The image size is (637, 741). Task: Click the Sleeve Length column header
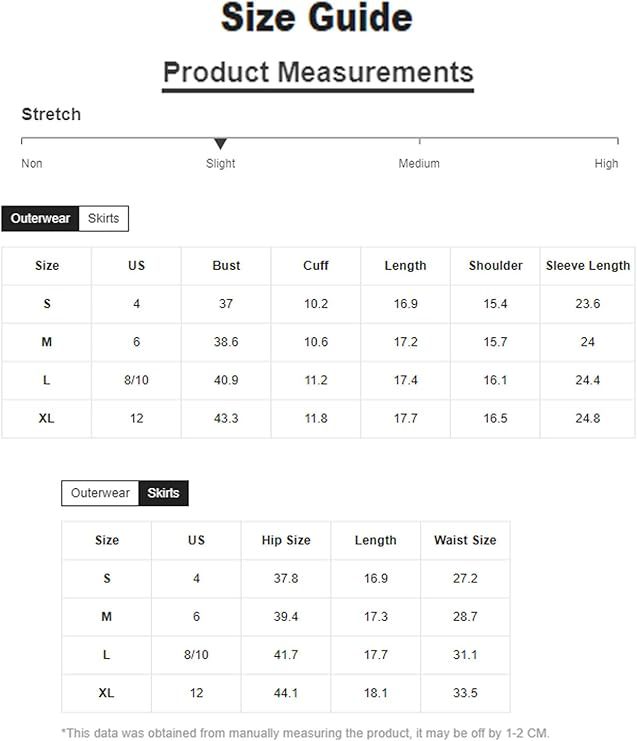(587, 266)
